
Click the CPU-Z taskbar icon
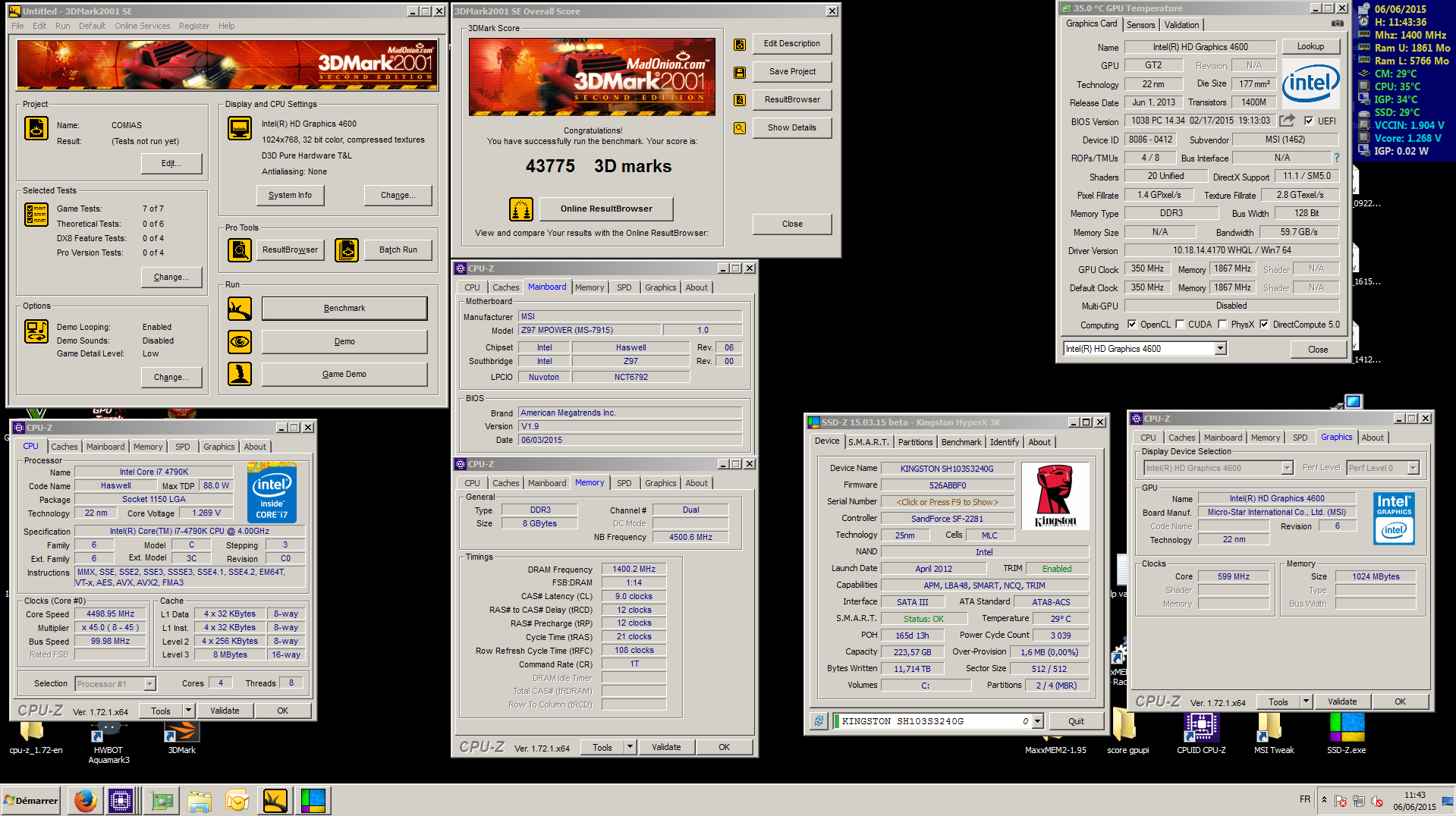point(121,800)
